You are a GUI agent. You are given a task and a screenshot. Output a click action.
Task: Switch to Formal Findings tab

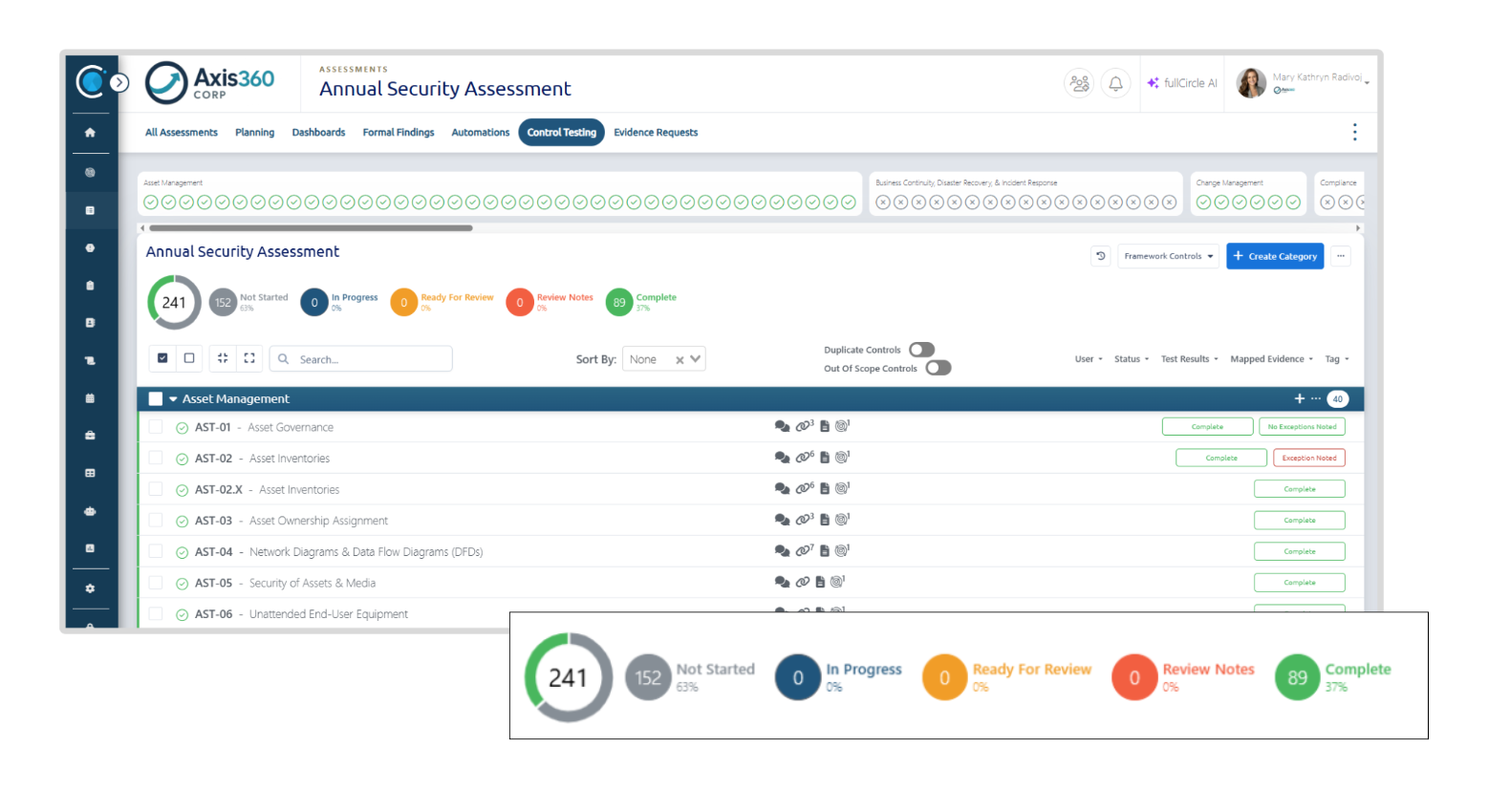coord(399,133)
